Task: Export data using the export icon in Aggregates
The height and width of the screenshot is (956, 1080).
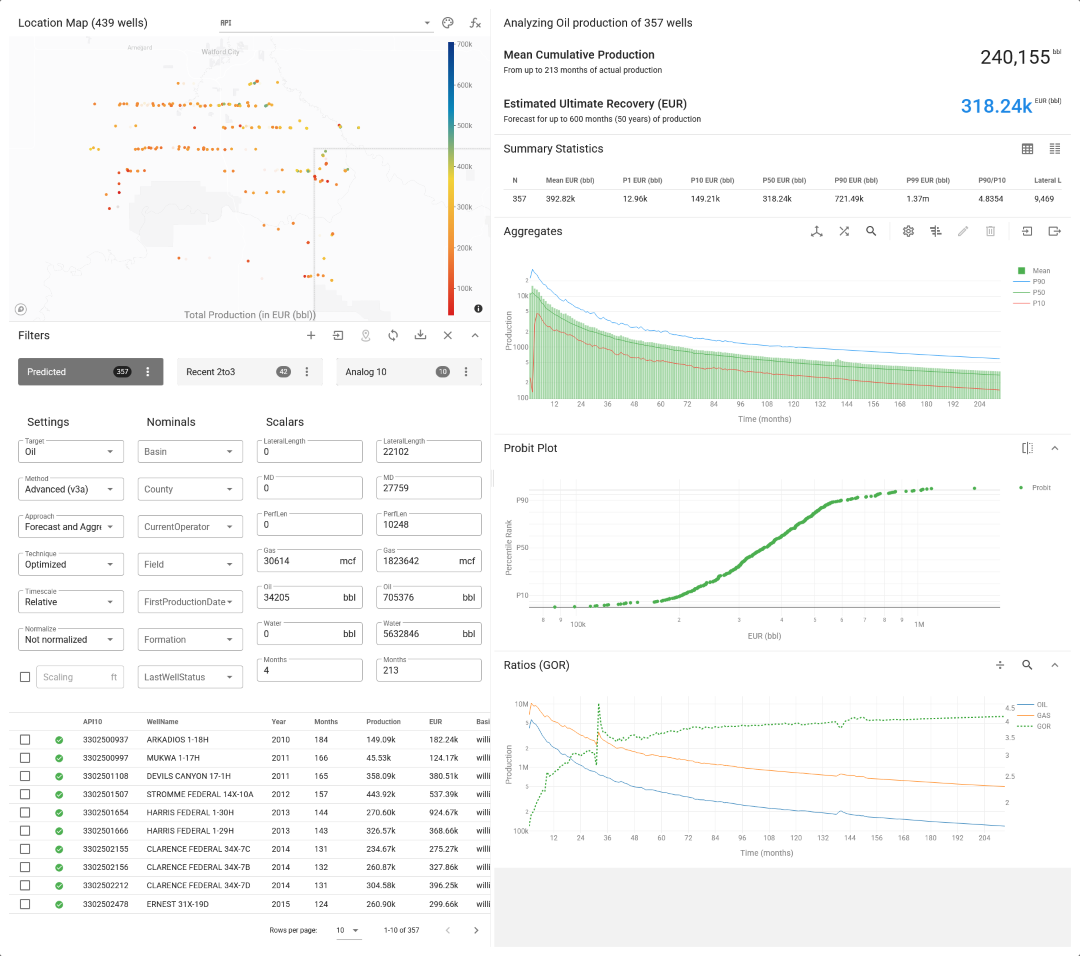Action: coord(1054,231)
